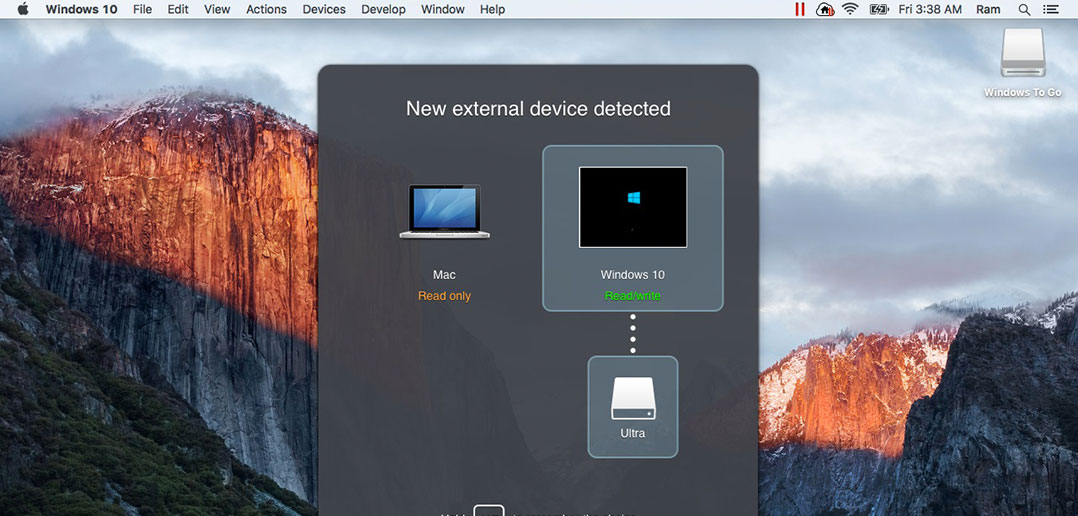
Task: Open the View menu
Action: tap(217, 10)
